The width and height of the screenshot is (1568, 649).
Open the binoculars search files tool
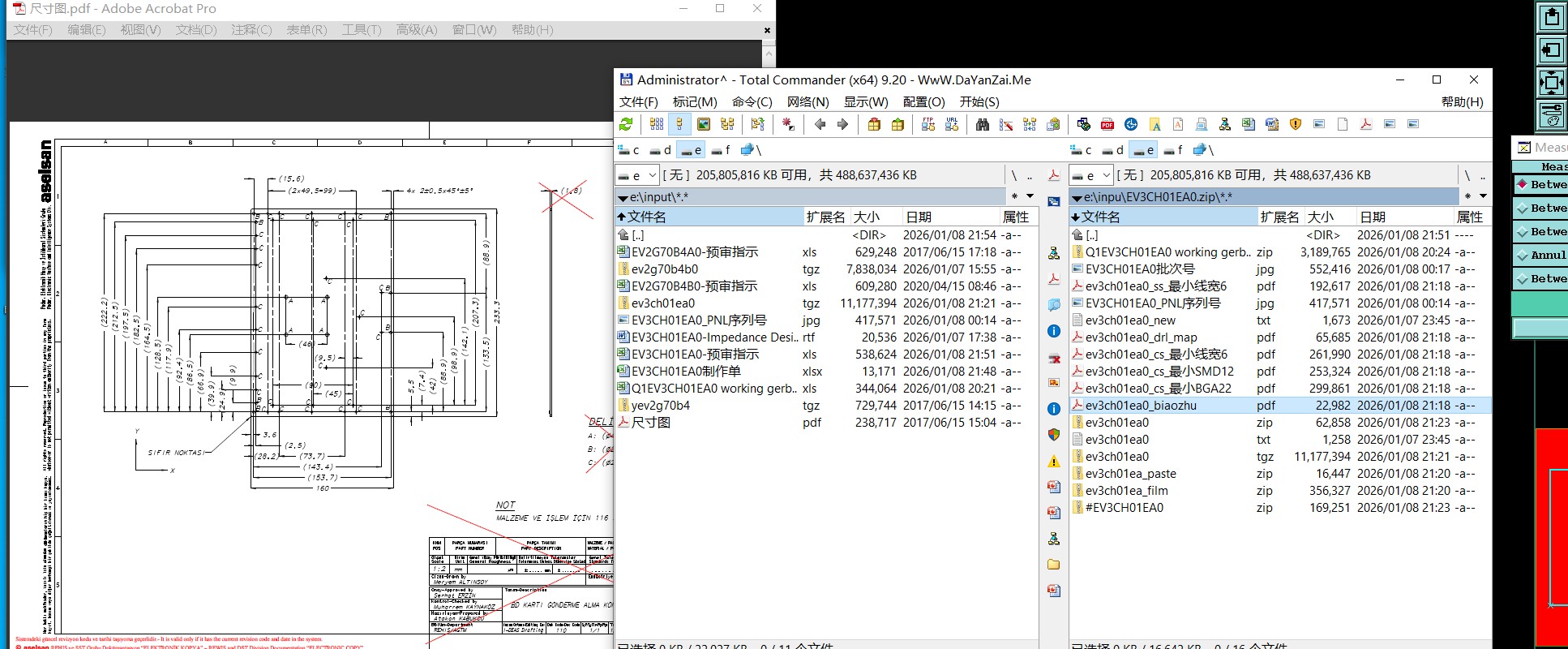(x=982, y=124)
